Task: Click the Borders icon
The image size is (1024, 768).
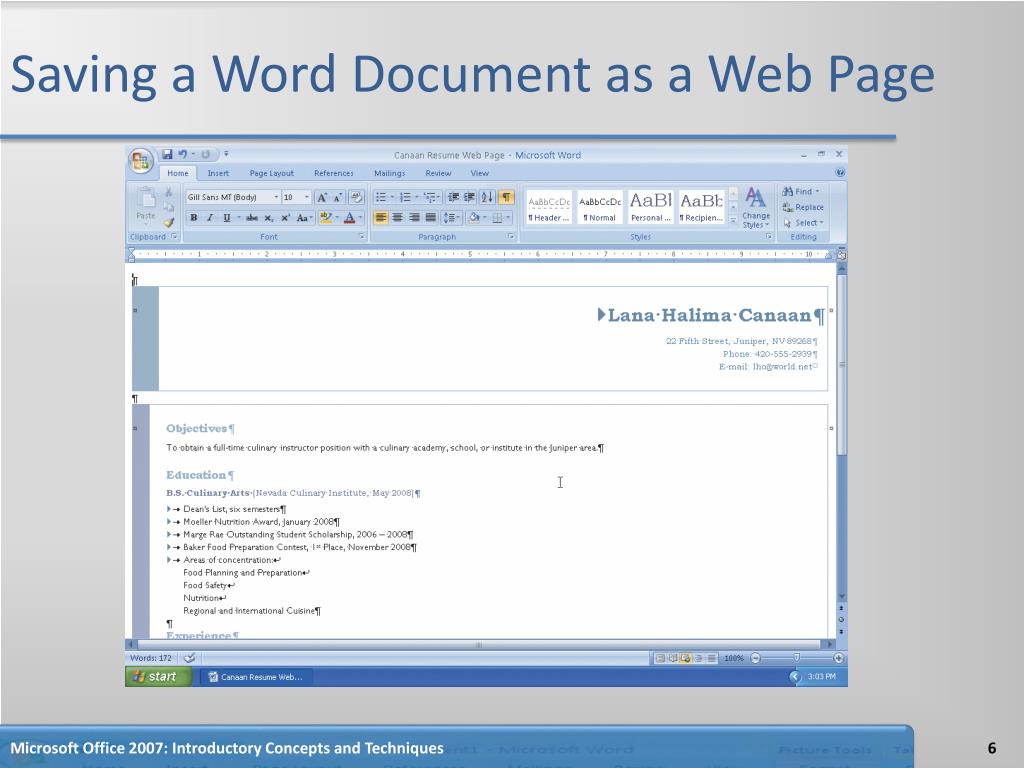Action: point(498,217)
